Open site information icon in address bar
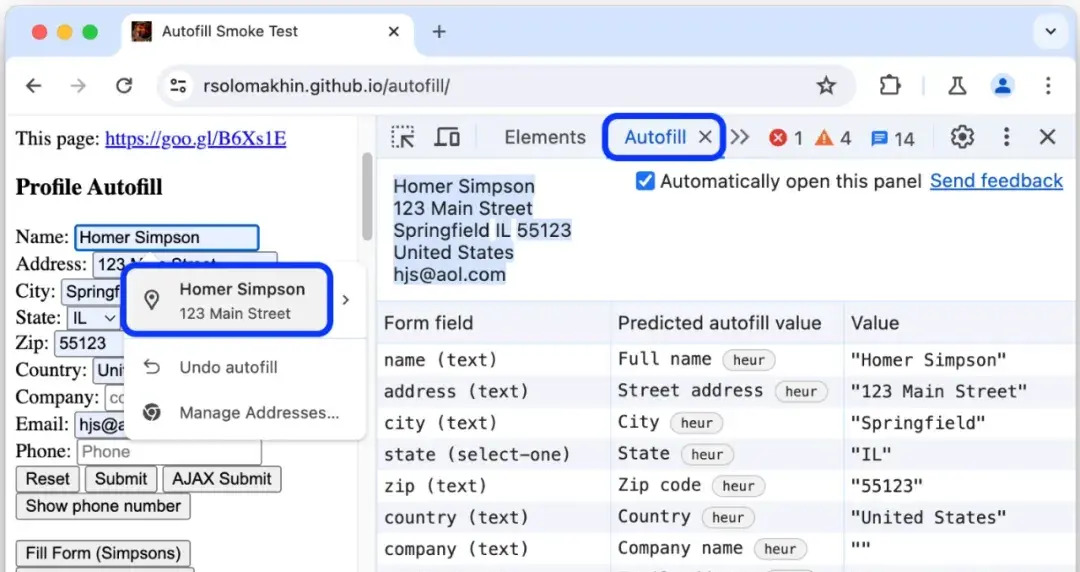The image size is (1080, 572). (x=178, y=86)
